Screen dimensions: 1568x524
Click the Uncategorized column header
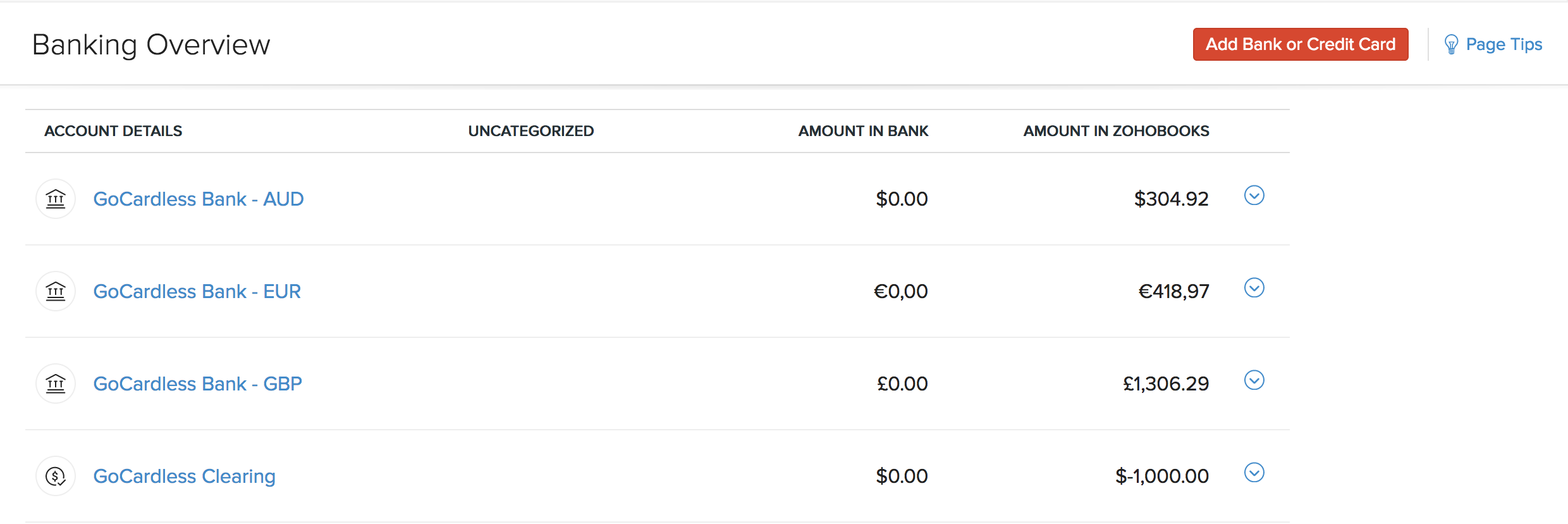click(531, 131)
